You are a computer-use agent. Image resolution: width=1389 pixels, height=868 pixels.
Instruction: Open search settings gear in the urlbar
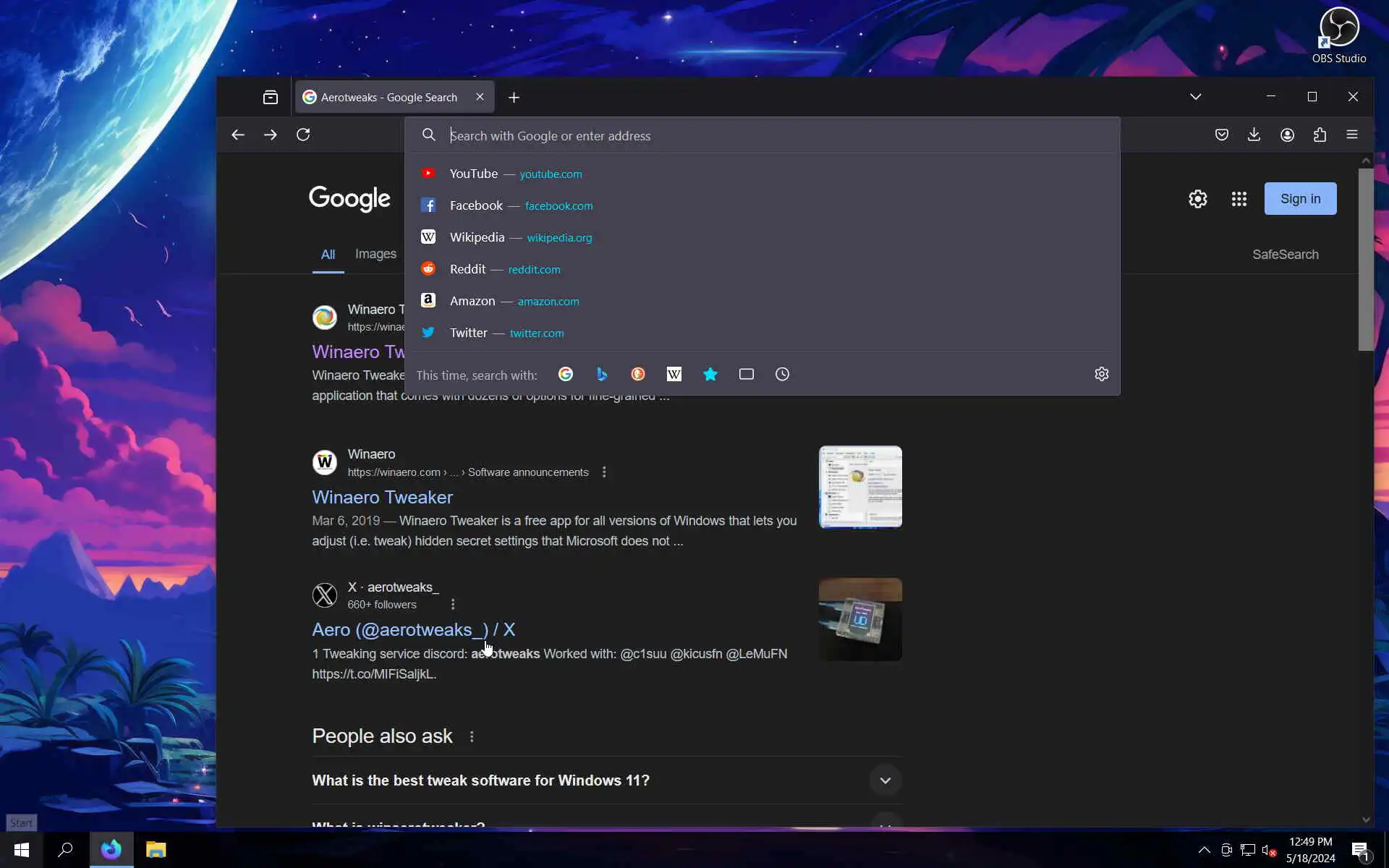click(1101, 374)
